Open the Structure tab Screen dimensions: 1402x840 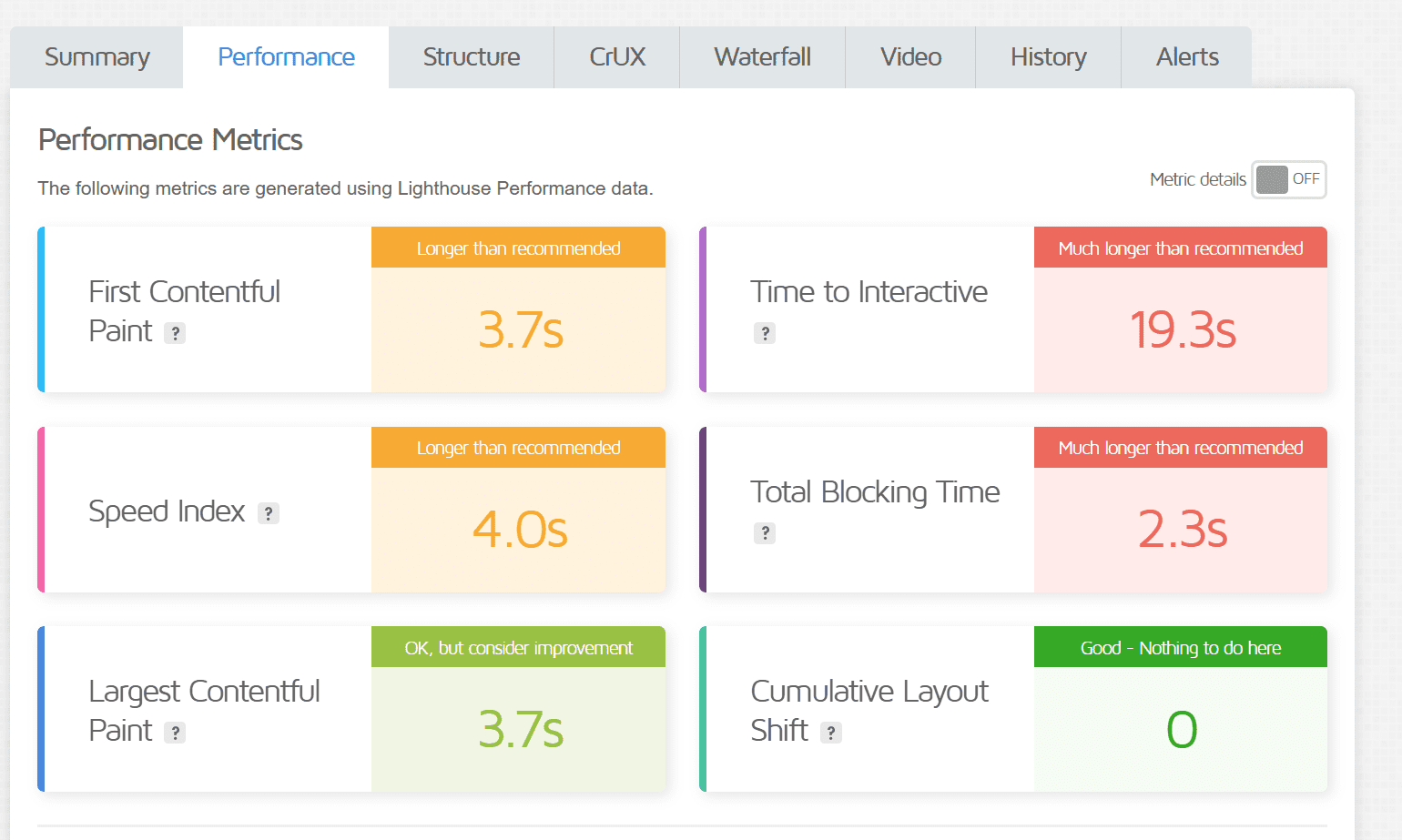pos(471,56)
